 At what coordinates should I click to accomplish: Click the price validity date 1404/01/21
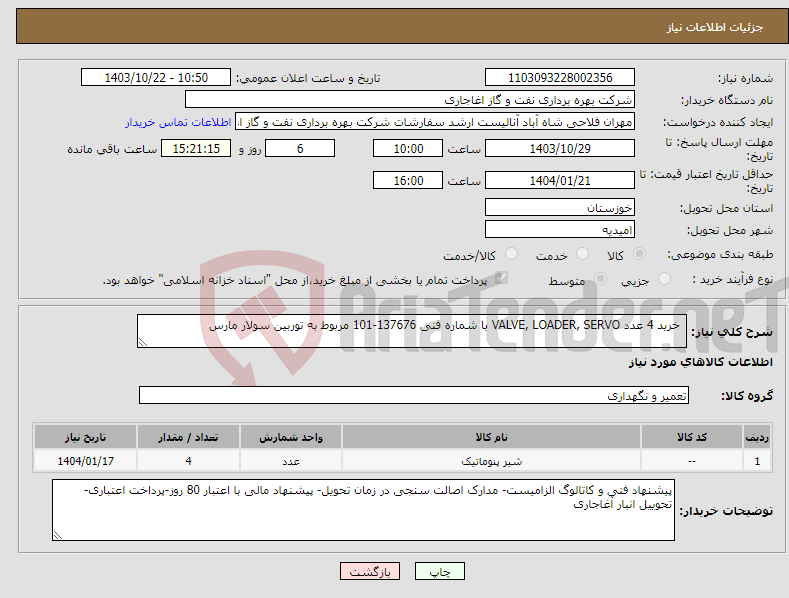tap(560, 180)
